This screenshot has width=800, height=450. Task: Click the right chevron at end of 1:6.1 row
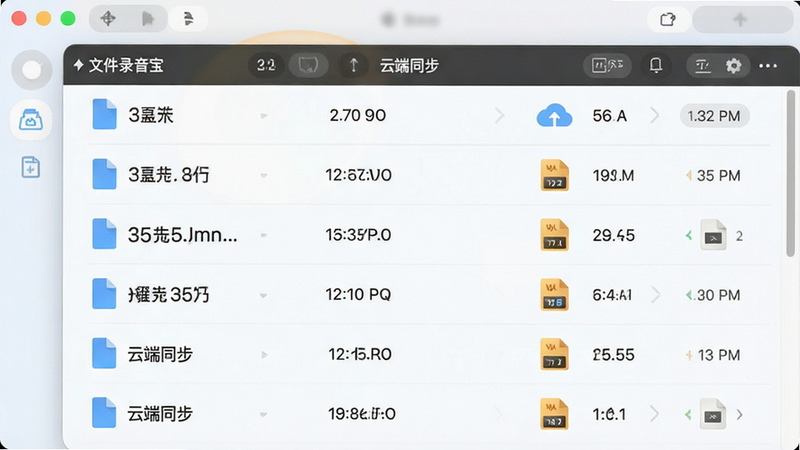pos(740,415)
